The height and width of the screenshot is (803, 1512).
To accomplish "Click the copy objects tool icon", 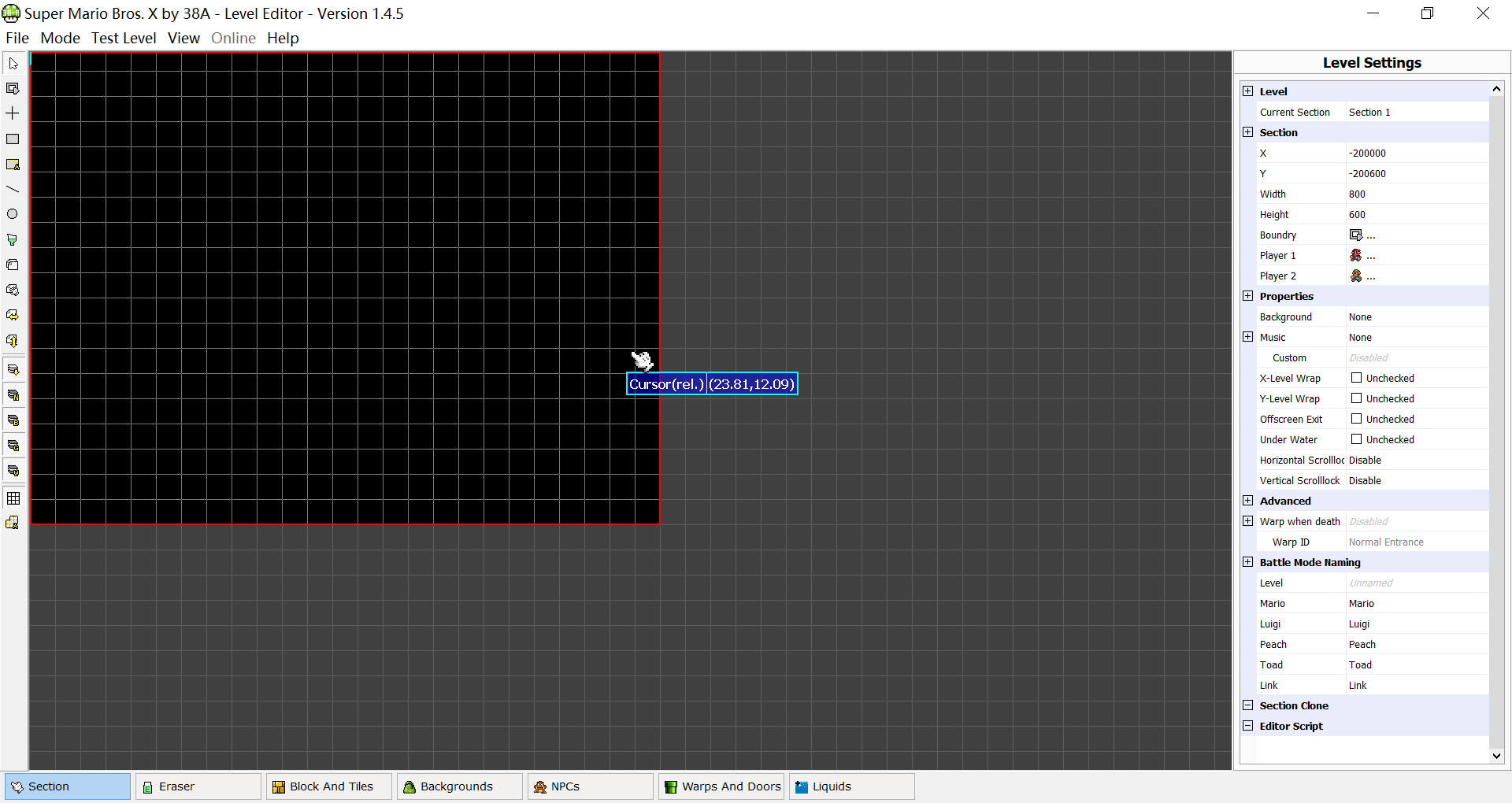I will tap(13, 265).
